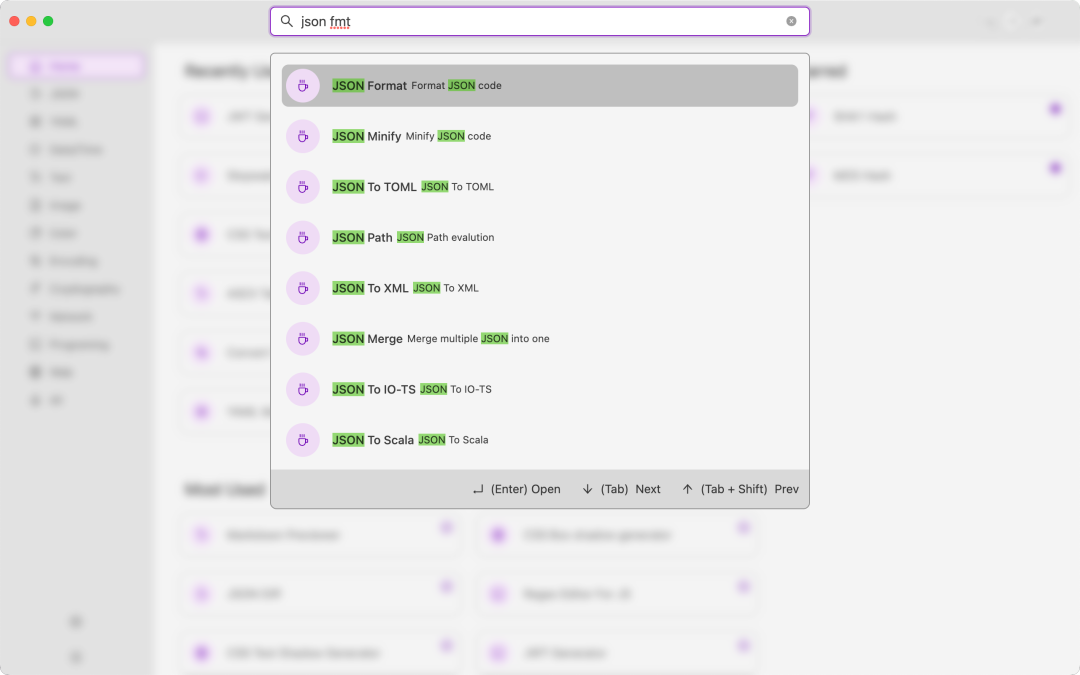This screenshot has width=1080, height=675.
Task: Click the "Format JSON code" description
Action: tap(456, 85)
